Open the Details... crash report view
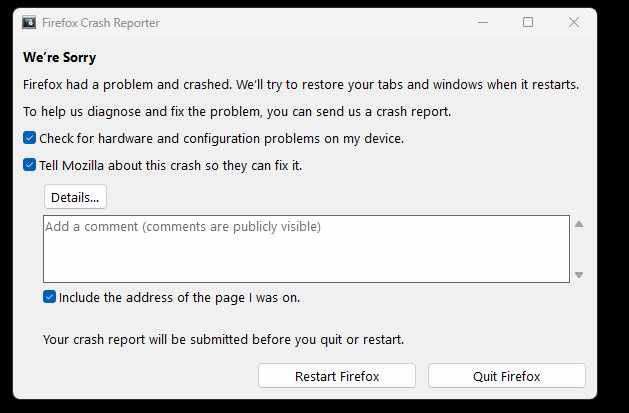 75,197
